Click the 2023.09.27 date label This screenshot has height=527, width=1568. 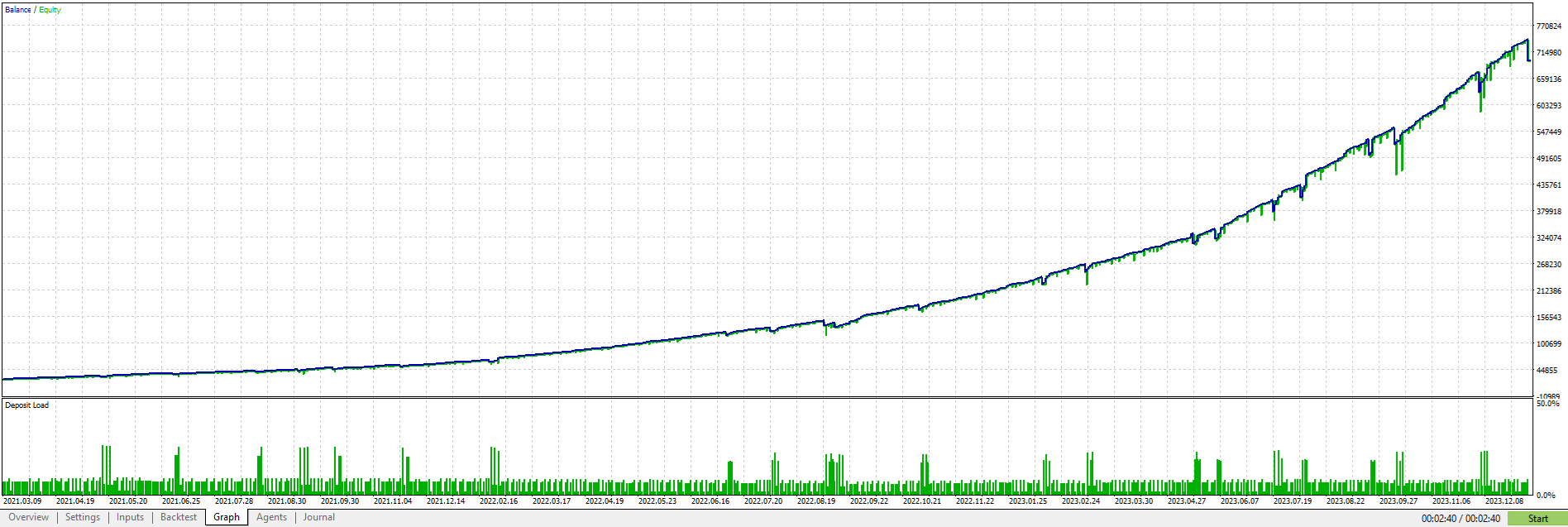pos(1398,501)
